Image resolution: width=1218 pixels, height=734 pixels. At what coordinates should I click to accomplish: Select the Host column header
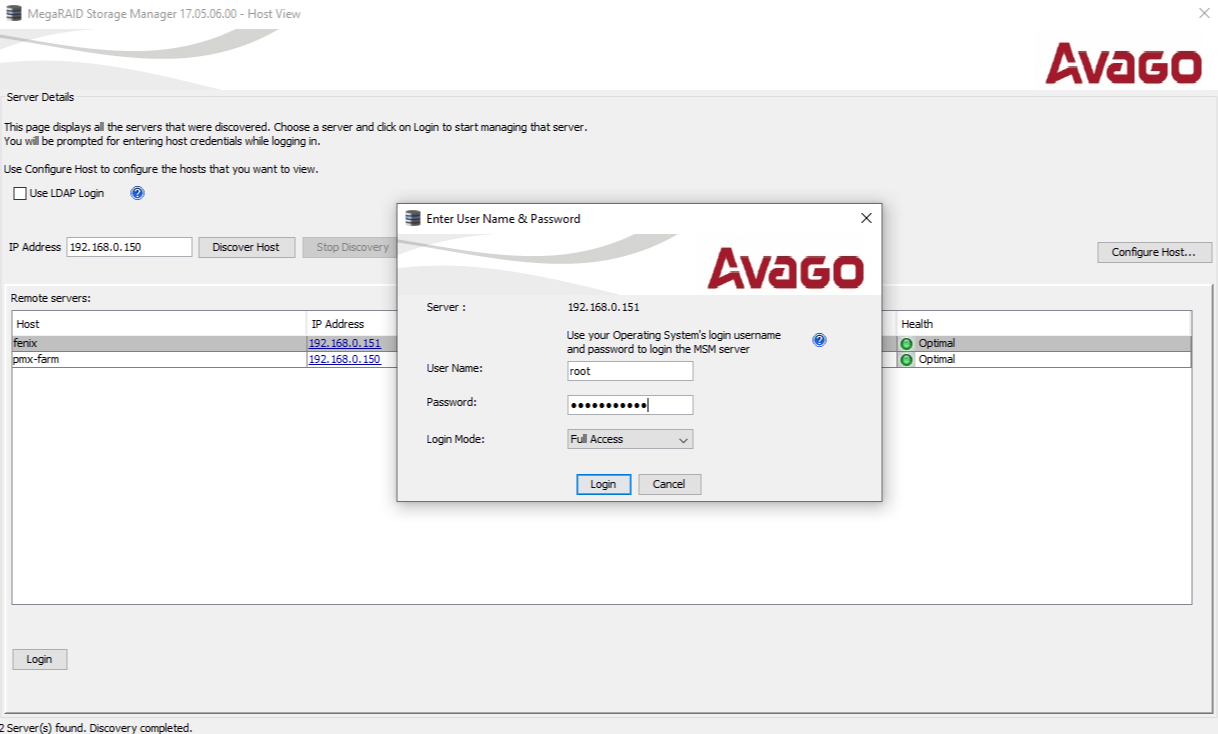159,323
